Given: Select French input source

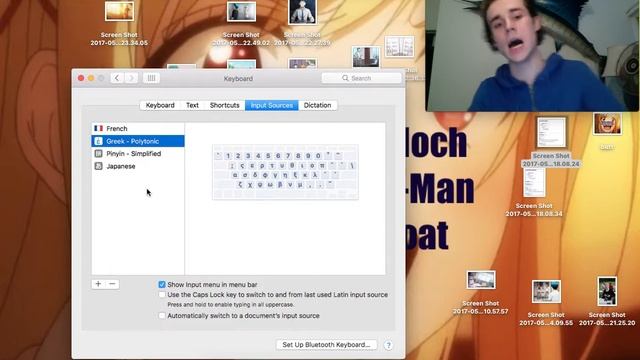Looking at the screenshot, I should pos(138,129).
